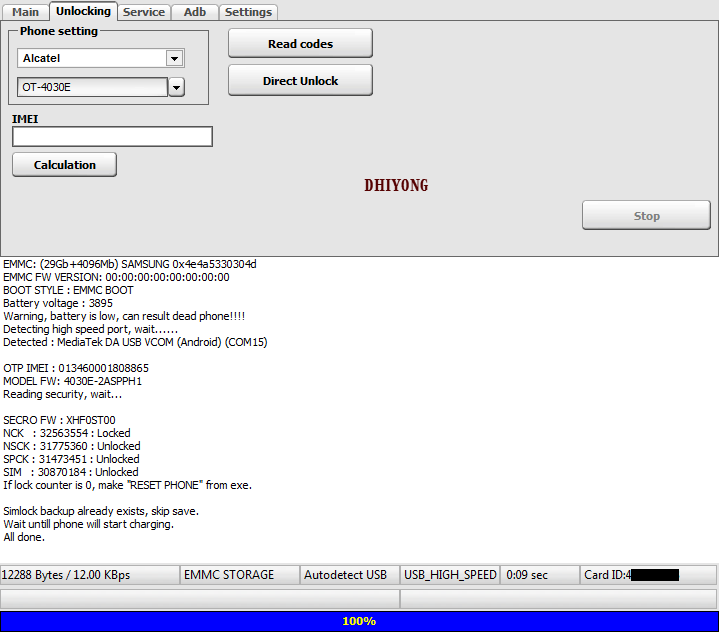Image resolution: width=719 pixels, height=632 pixels.
Task: Select the Autodetect USB status panel
Action: (349, 575)
